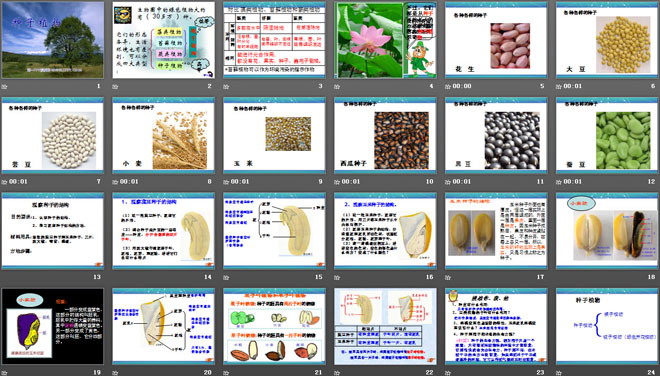Viewport: 660px width, 376px height.
Task: Select the black background slide 19
Action: pyautogui.click(x=53, y=326)
